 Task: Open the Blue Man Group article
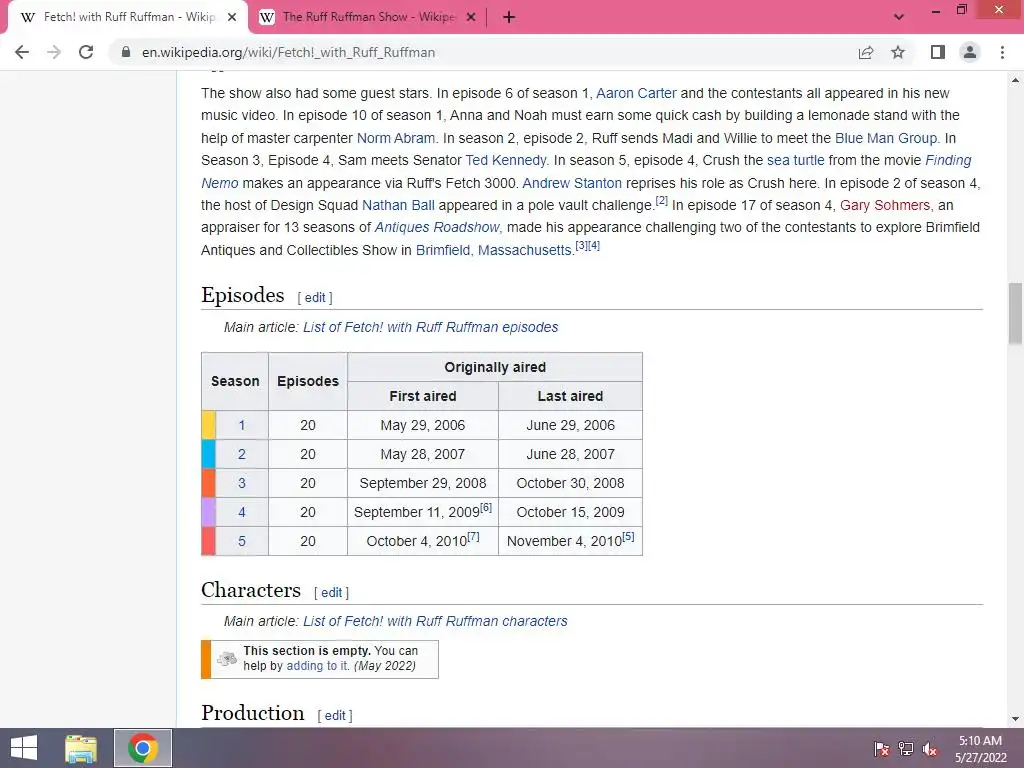pos(886,138)
